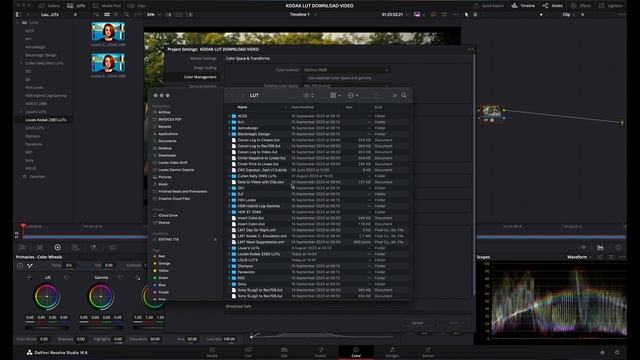Screen dimensions: 640x360
Task: Click the Temp value field
Action: (x=69, y=265)
